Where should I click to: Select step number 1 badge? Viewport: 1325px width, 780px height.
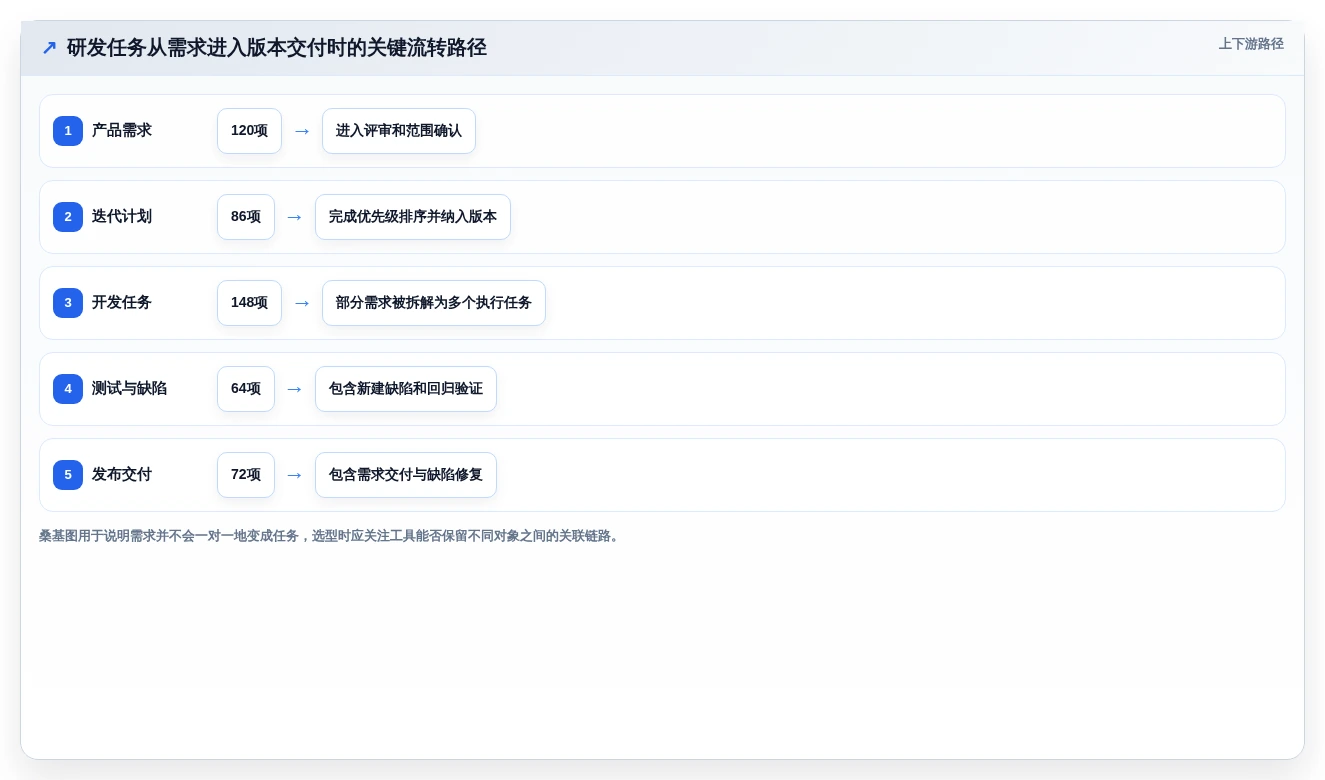[68, 131]
